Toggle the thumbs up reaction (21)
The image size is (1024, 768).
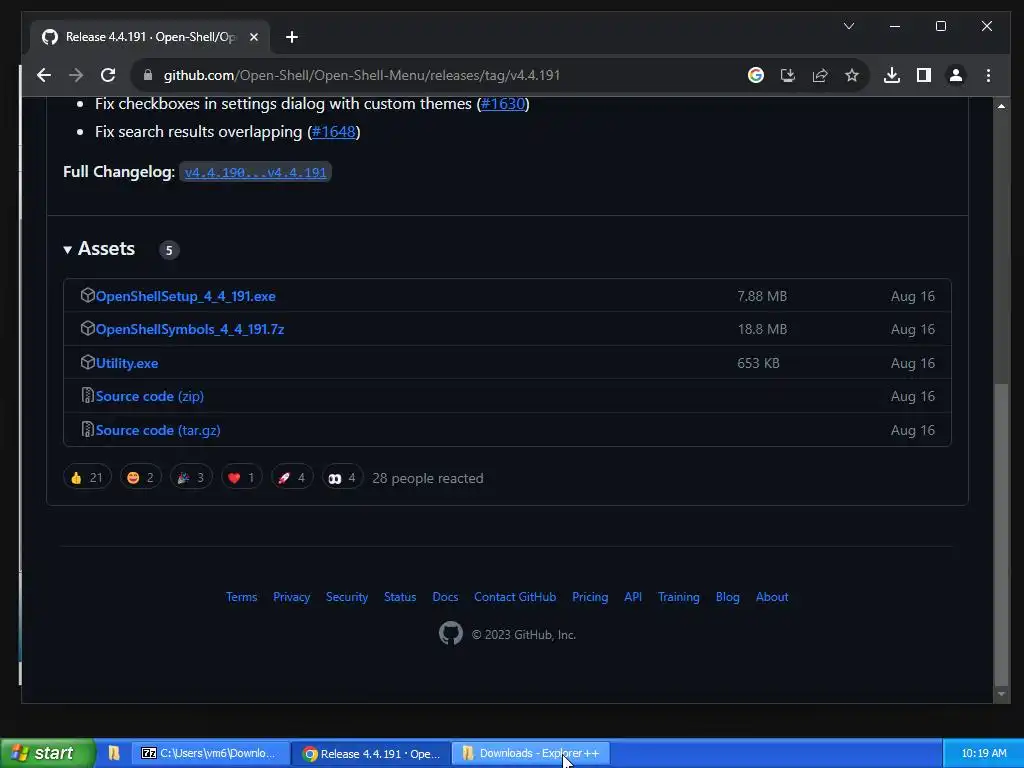pyautogui.click(x=87, y=478)
